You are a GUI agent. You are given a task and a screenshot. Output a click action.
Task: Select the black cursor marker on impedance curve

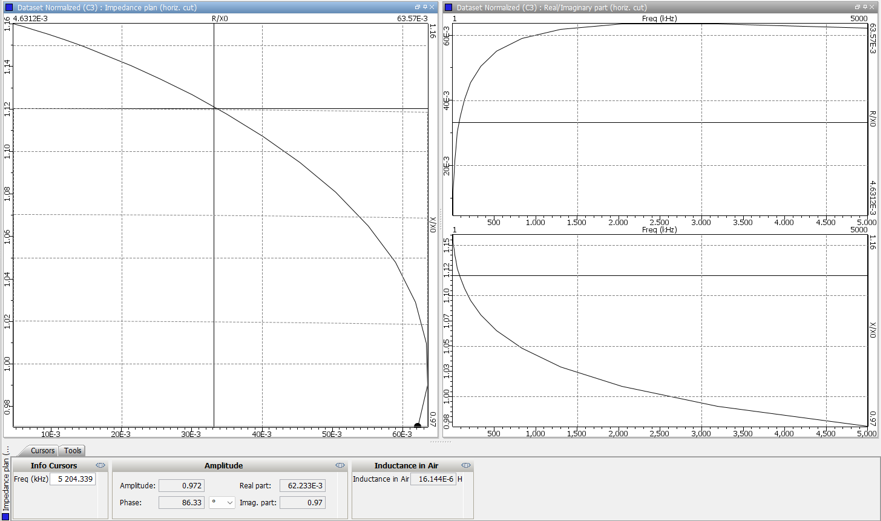(x=417, y=427)
